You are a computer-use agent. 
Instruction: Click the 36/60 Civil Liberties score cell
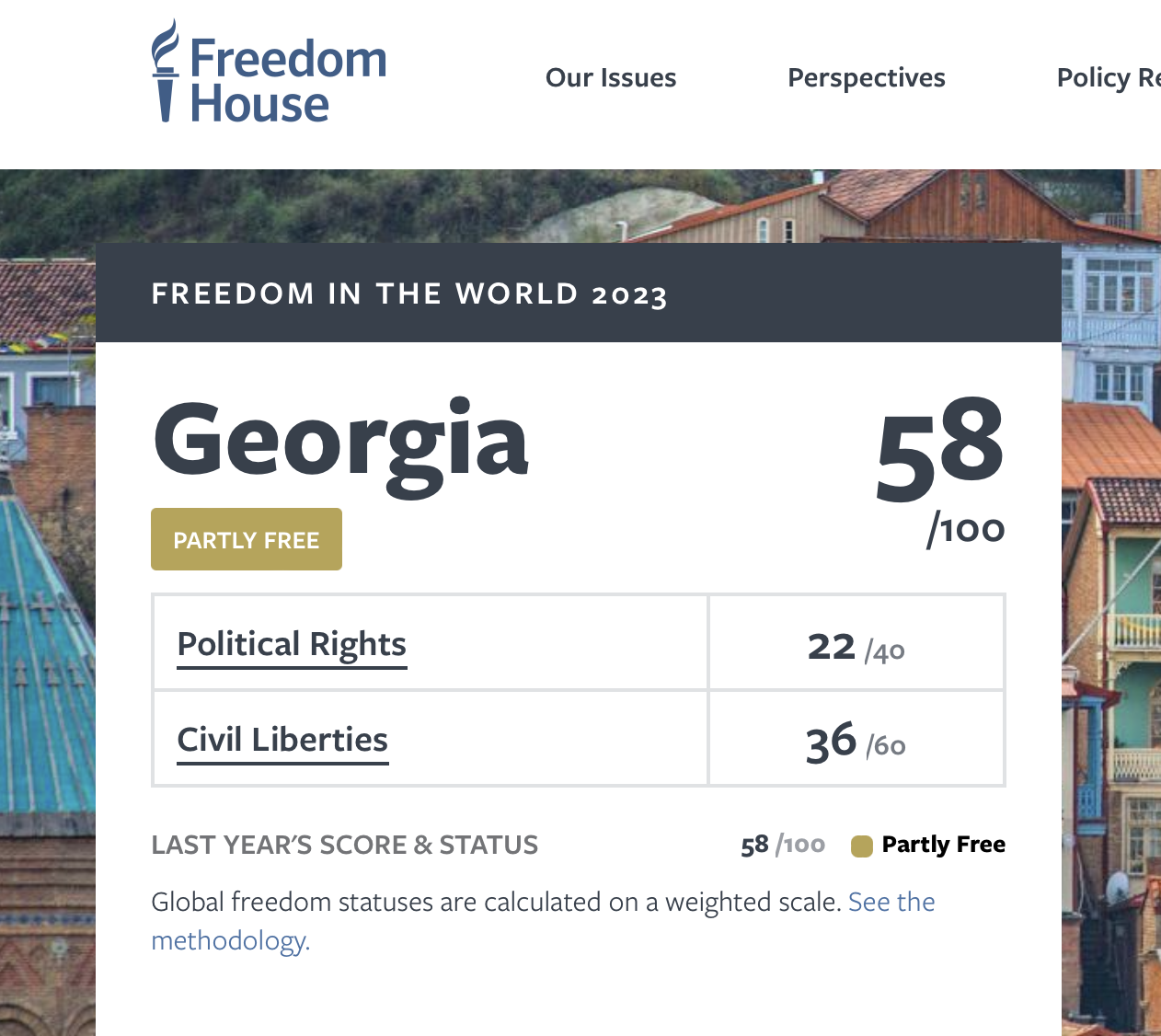tap(856, 742)
